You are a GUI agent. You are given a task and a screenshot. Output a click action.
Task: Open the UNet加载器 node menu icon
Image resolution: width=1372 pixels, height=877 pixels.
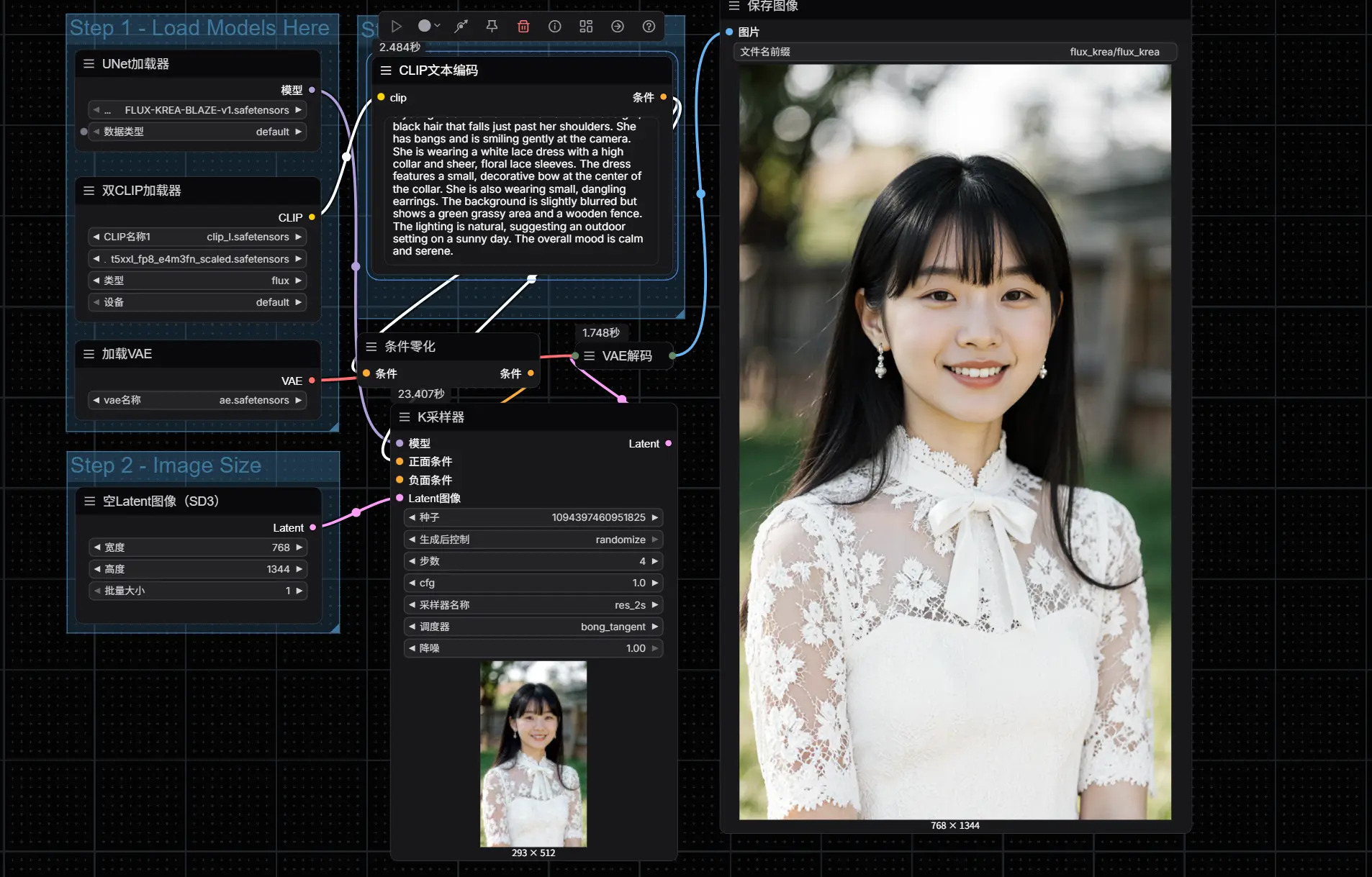(x=89, y=64)
